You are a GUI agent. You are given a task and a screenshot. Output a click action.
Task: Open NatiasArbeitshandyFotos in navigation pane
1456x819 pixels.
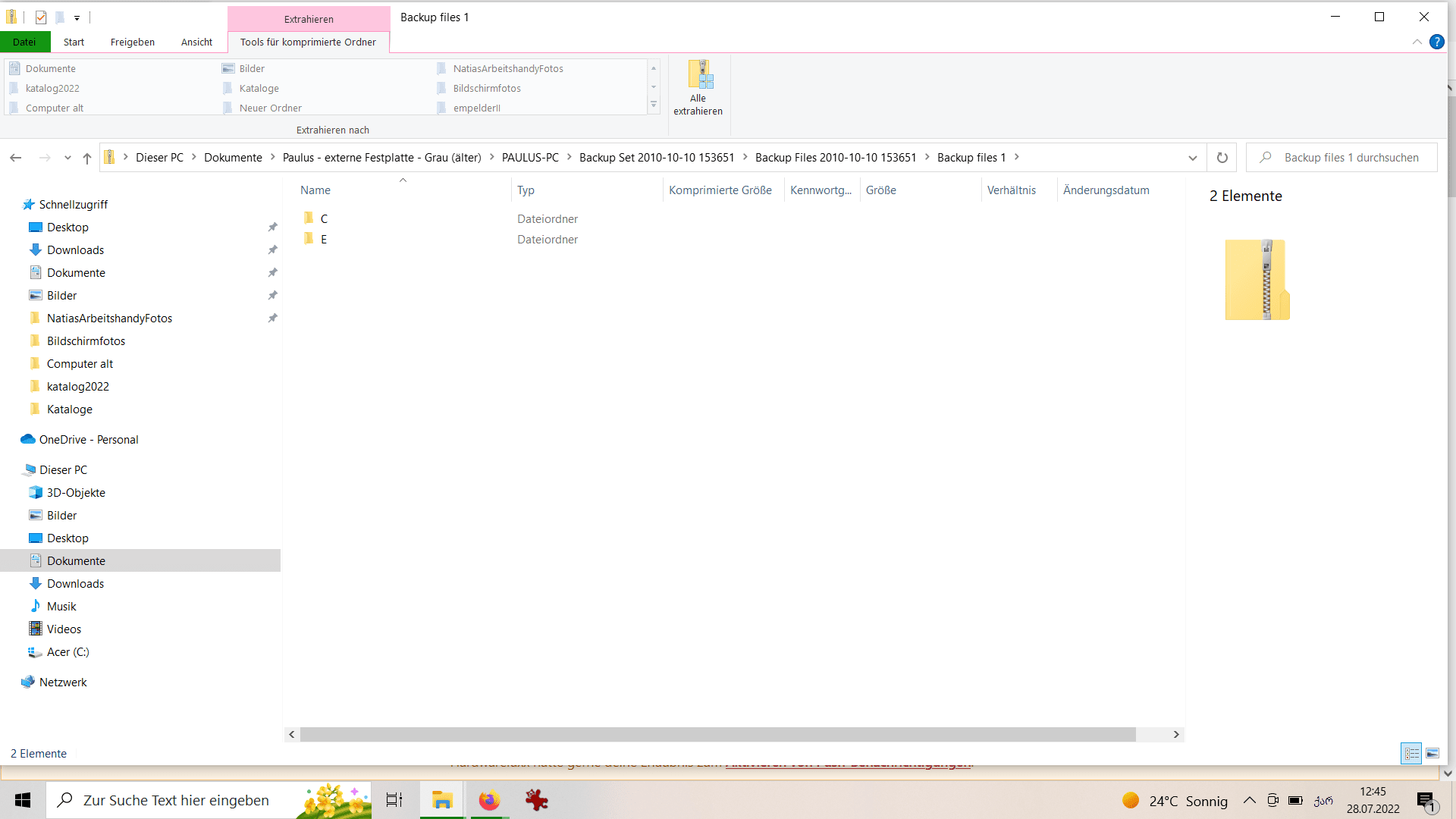pos(109,318)
